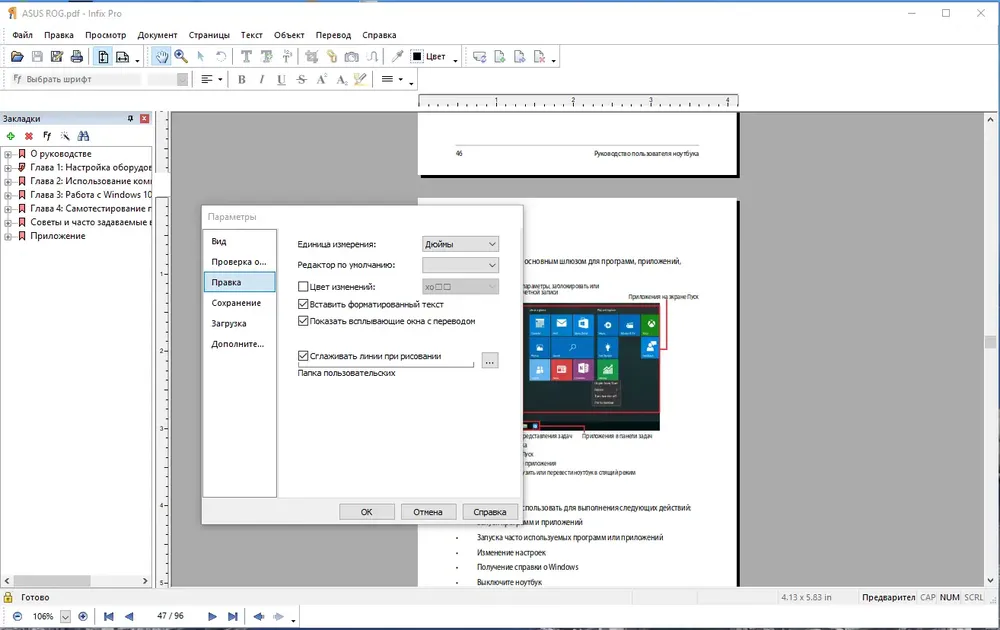Activate the Zoom magnifier tool
This screenshot has width=1000, height=630.
point(181,57)
